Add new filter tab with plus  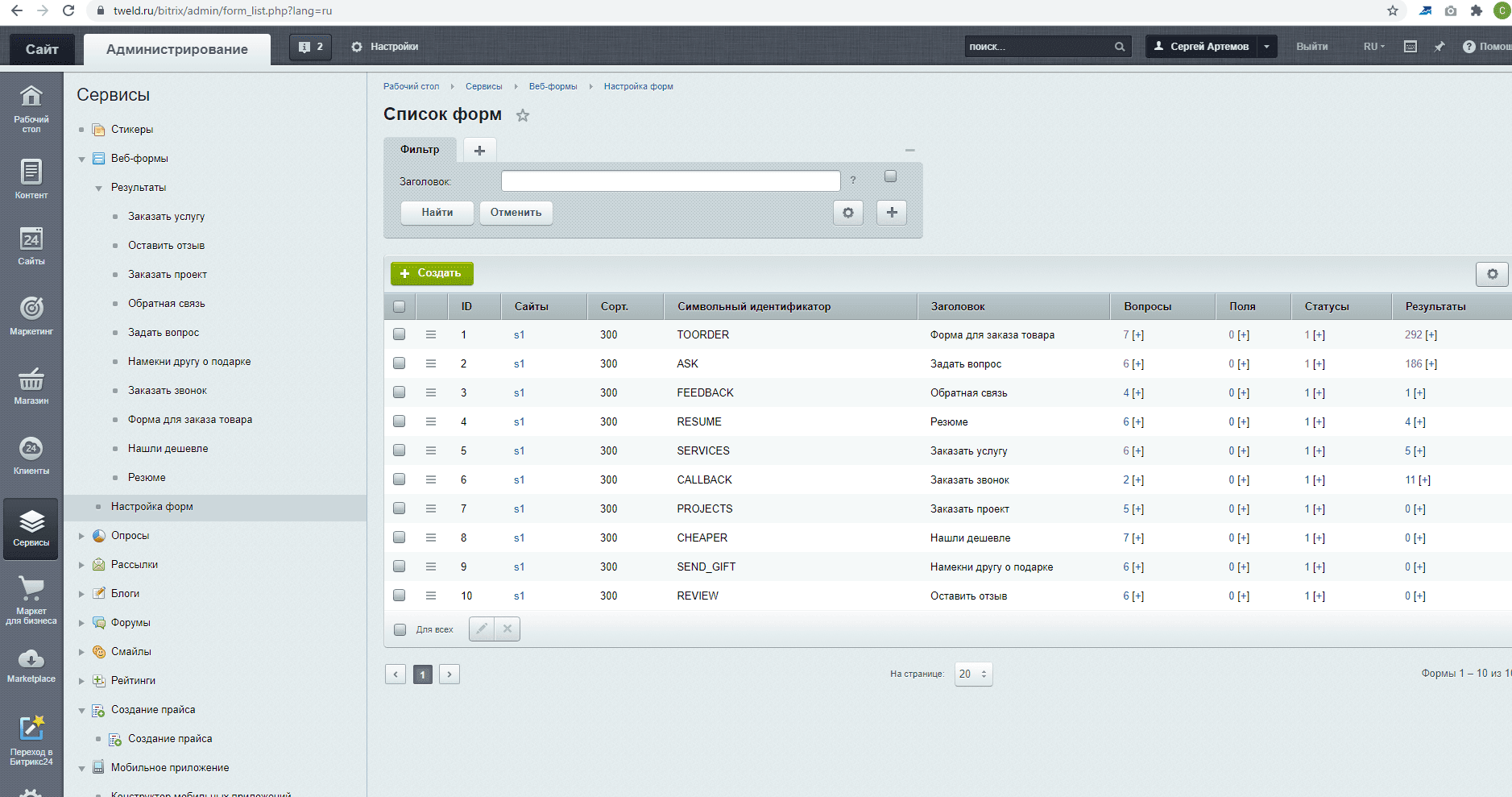pyautogui.click(x=479, y=150)
